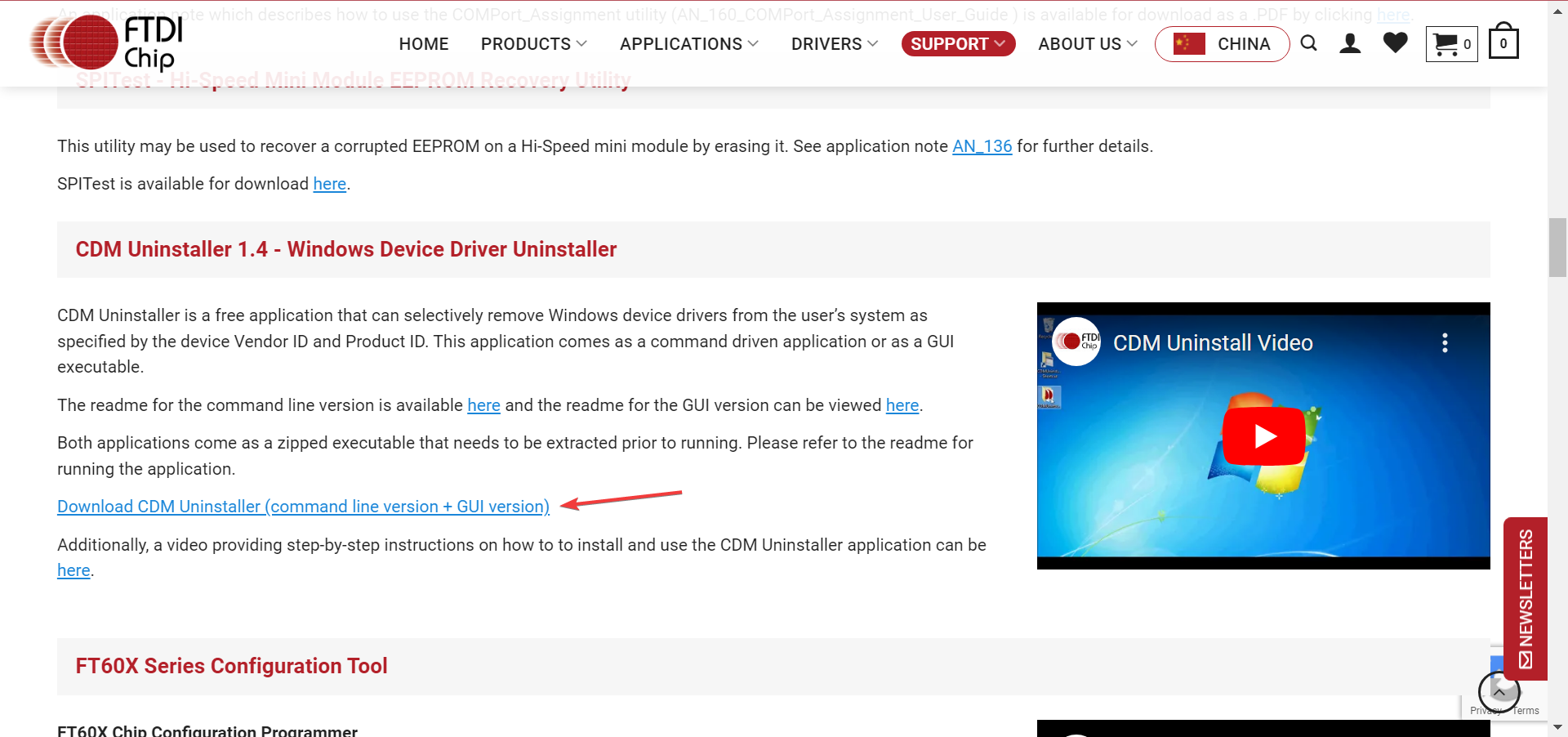Expand the SUPPORT menu
The width and height of the screenshot is (1568, 737).
(958, 44)
